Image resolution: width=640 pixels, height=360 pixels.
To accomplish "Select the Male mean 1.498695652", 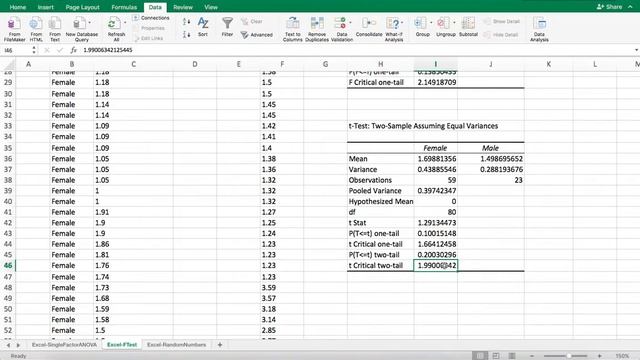I will pyautogui.click(x=491, y=159).
